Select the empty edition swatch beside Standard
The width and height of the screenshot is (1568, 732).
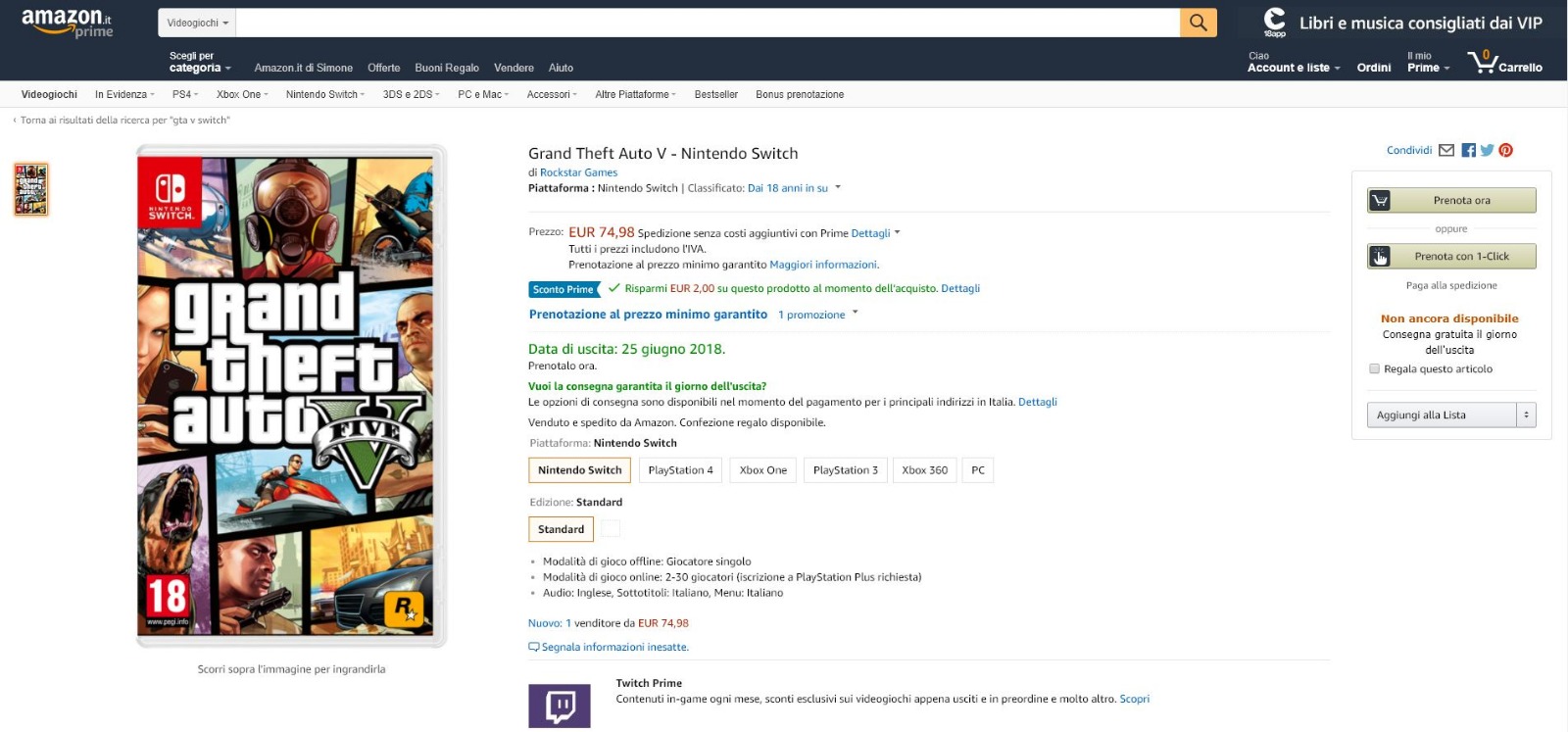pyautogui.click(x=611, y=529)
